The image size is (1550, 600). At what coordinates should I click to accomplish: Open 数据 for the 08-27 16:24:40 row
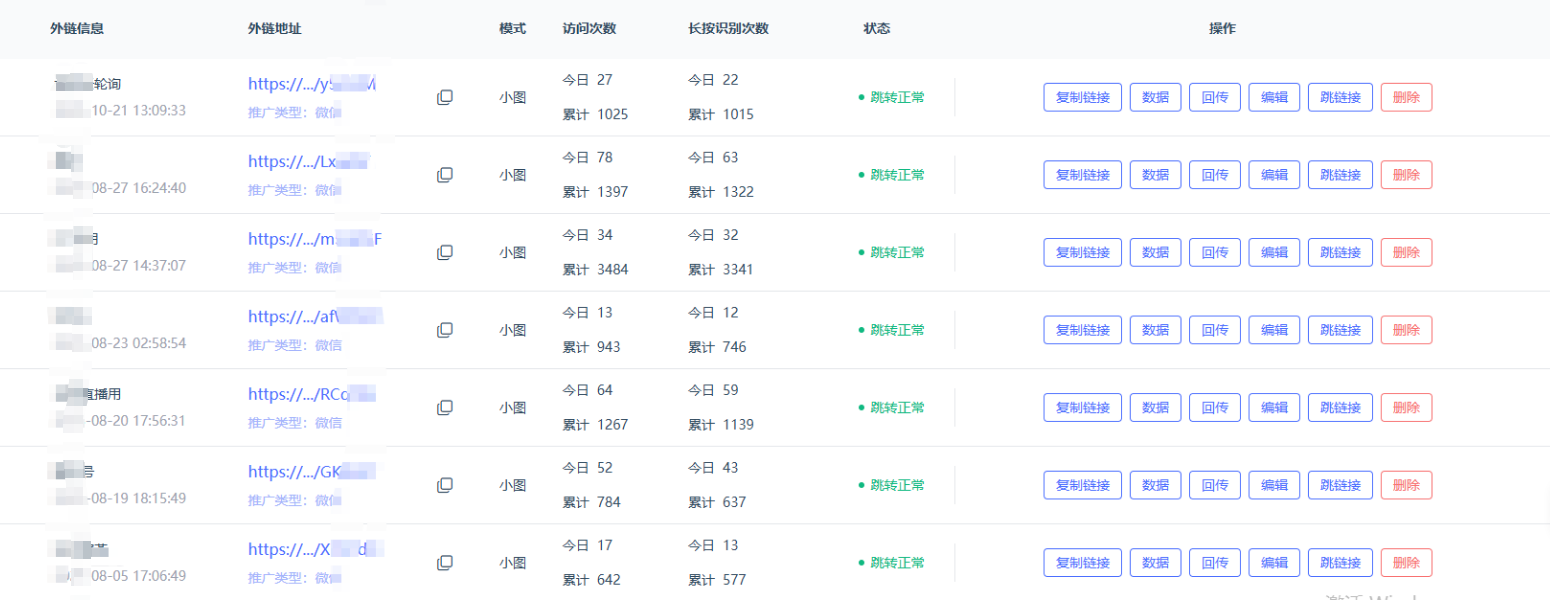coord(1155,175)
